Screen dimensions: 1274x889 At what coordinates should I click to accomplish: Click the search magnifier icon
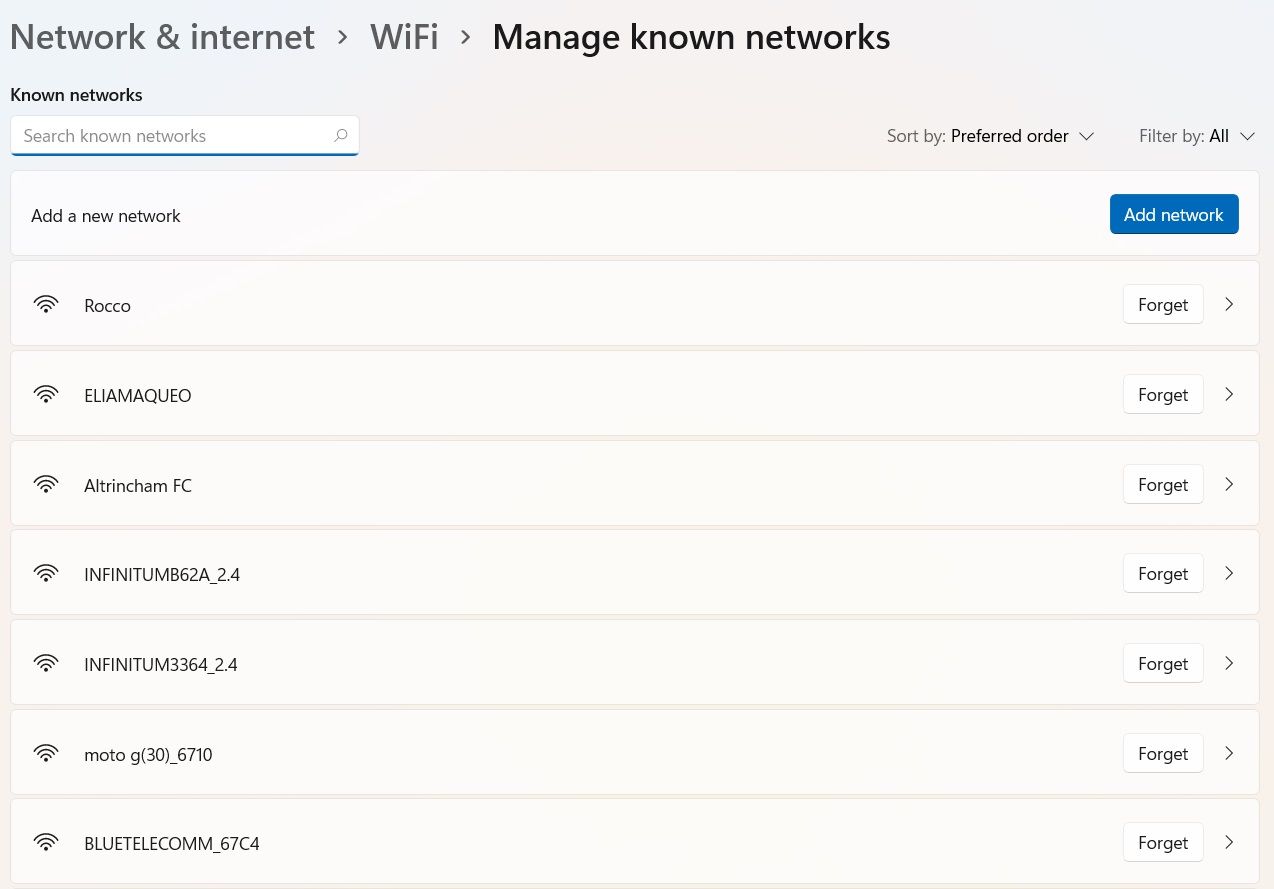(x=341, y=135)
